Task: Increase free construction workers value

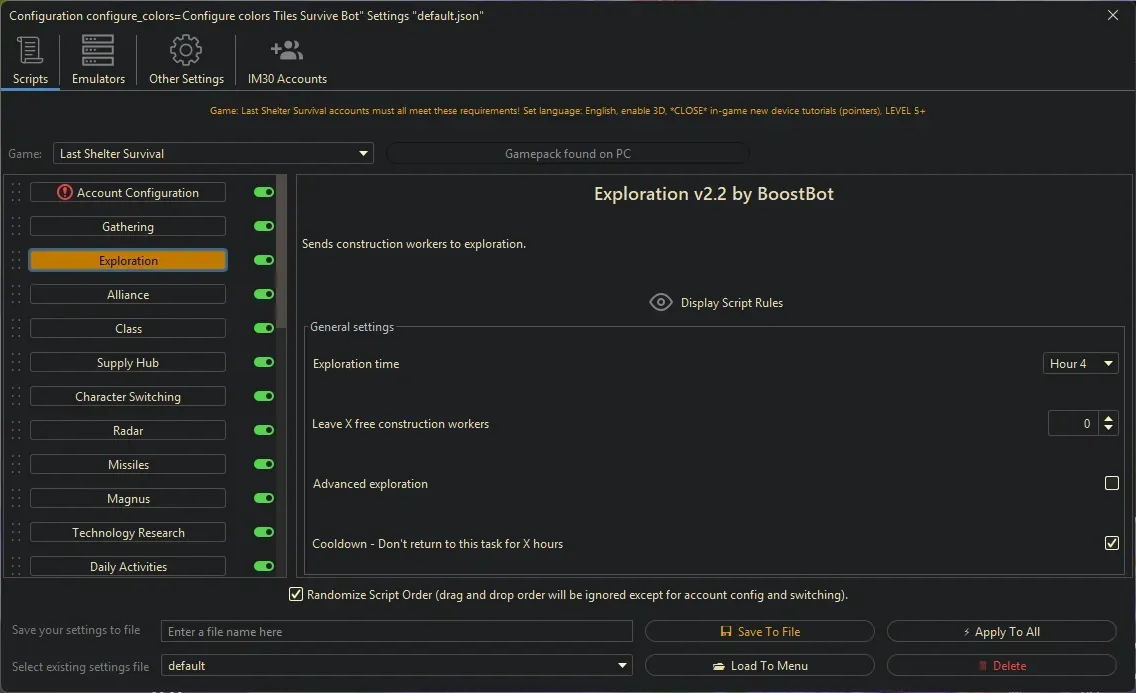Action: pos(1108,418)
